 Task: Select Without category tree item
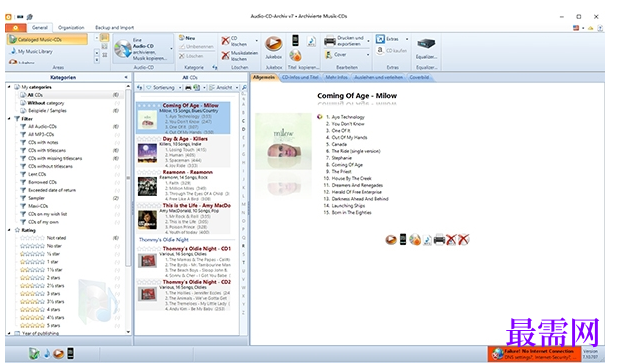46,103
